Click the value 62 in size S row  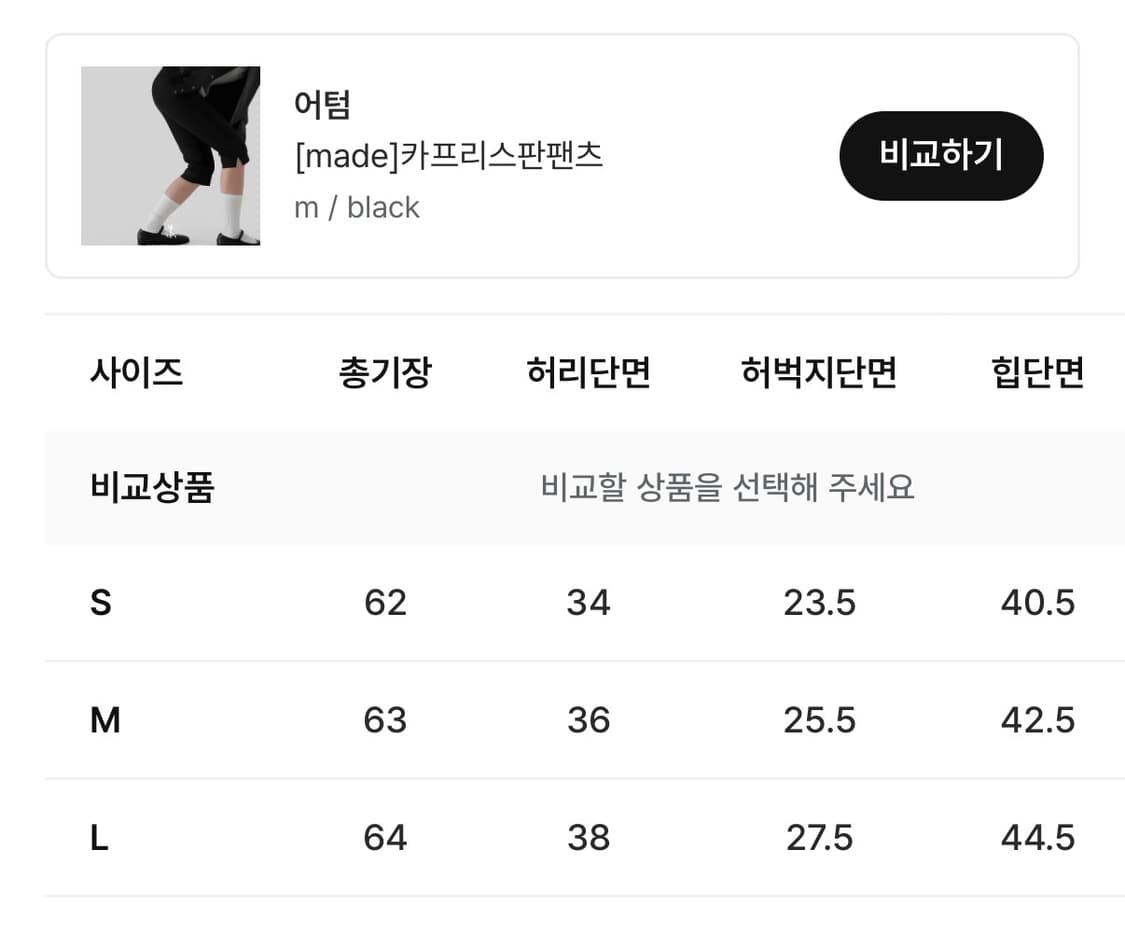coord(385,603)
